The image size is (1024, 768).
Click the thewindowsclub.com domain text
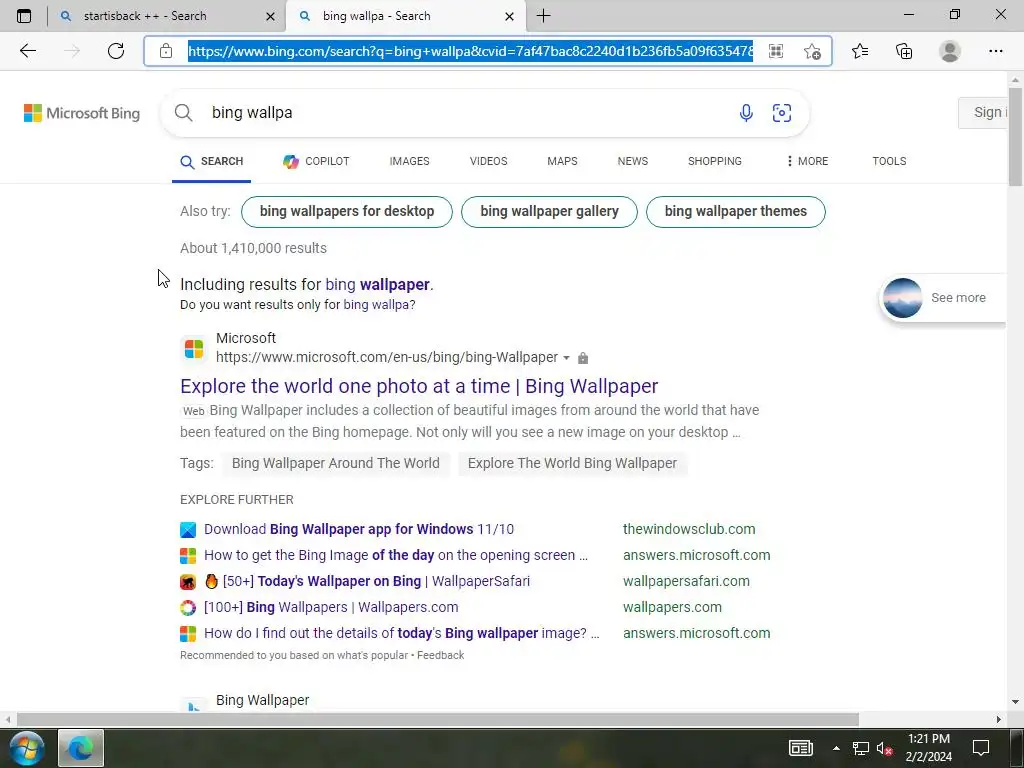click(689, 529)
